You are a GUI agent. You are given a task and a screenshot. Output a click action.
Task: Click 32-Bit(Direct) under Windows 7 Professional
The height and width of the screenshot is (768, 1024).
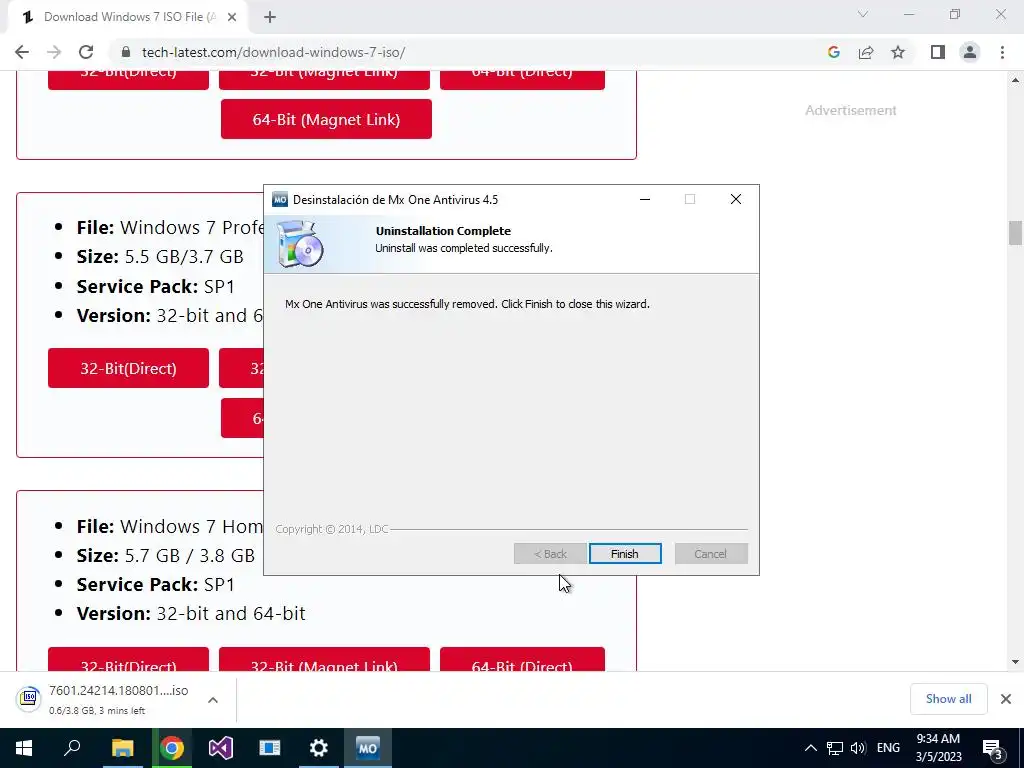click(129, 368)
